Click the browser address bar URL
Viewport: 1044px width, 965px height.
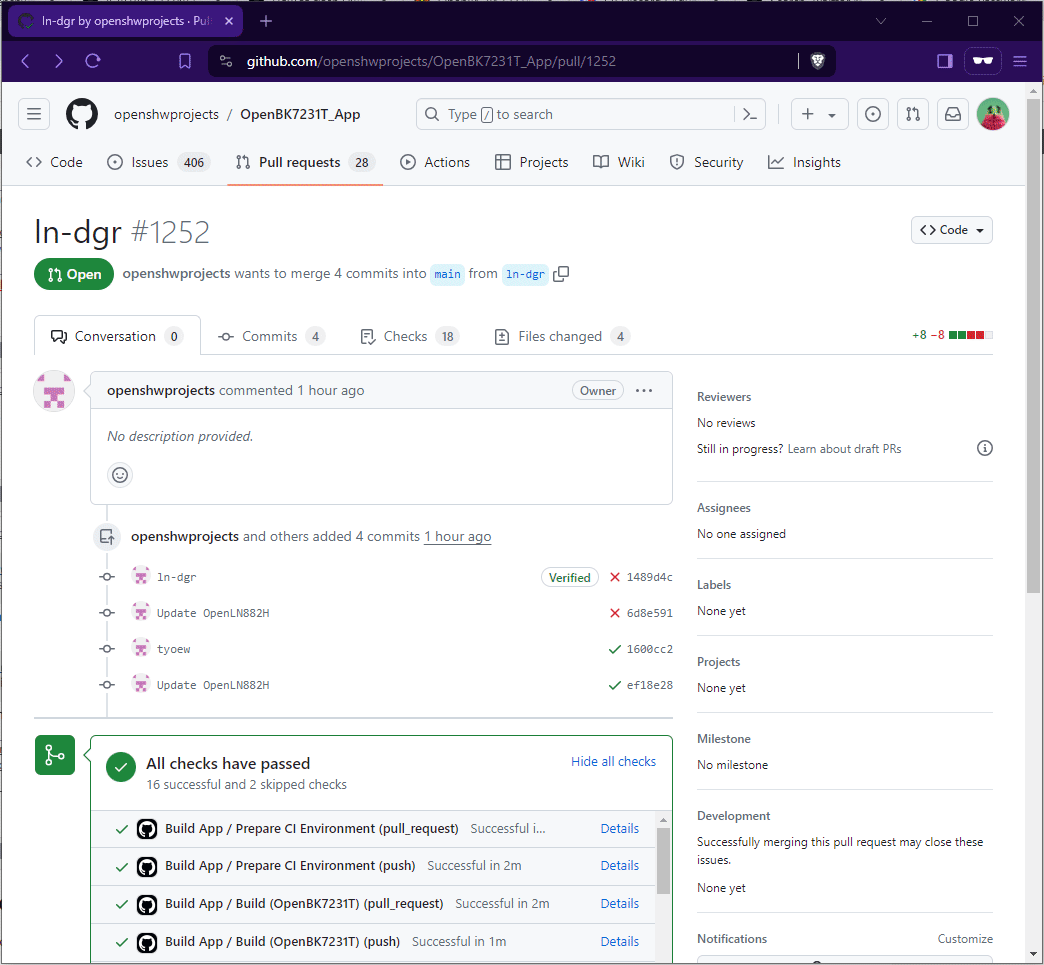(x=431, y=61)
